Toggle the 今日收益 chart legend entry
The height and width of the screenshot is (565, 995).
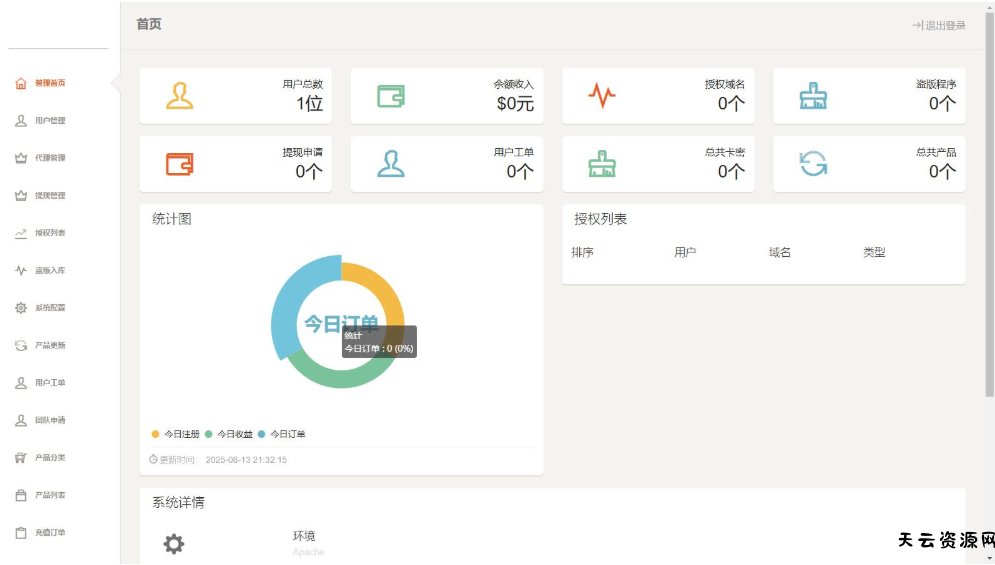coord(234,434)
